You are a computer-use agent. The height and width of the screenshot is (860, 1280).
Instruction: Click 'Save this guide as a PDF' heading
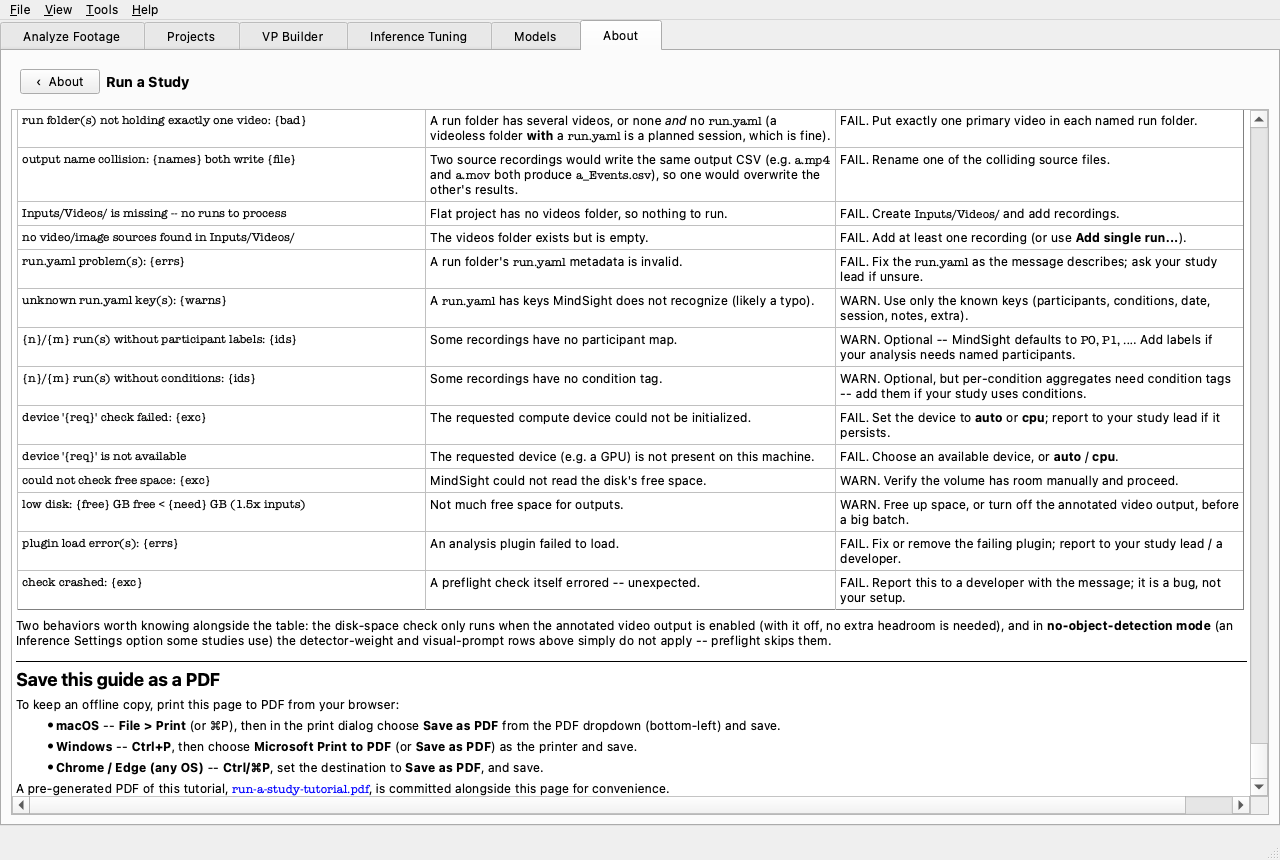point(118,680)
